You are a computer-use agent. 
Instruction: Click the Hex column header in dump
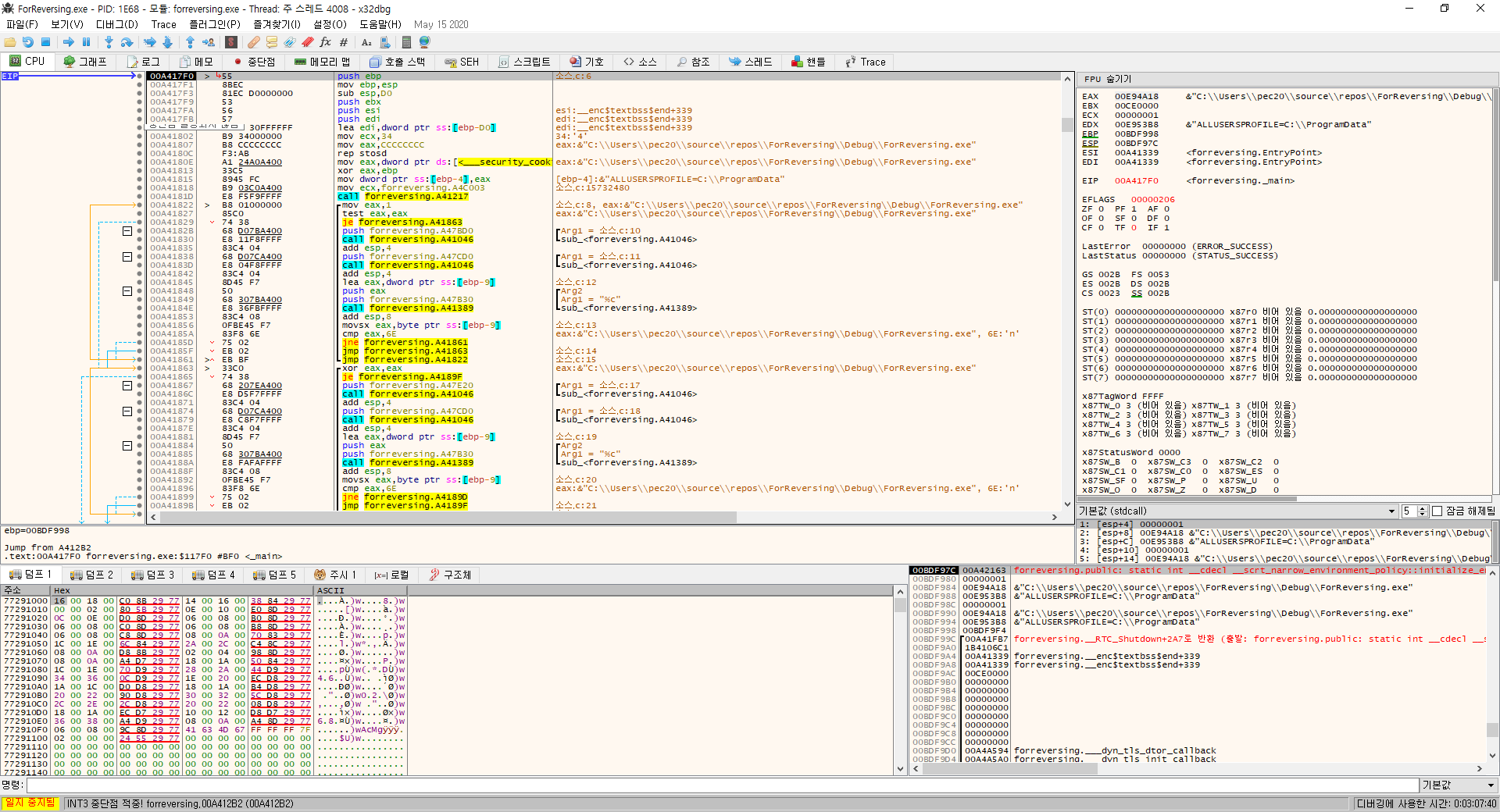182,590
